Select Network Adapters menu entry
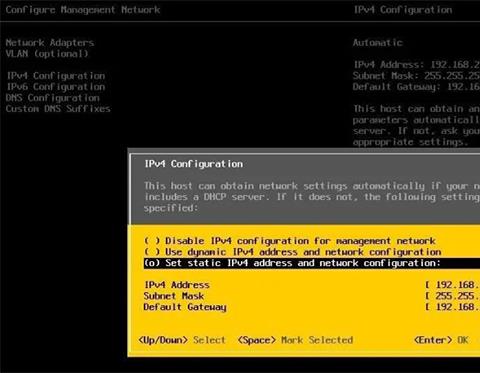 click(50, 43)
